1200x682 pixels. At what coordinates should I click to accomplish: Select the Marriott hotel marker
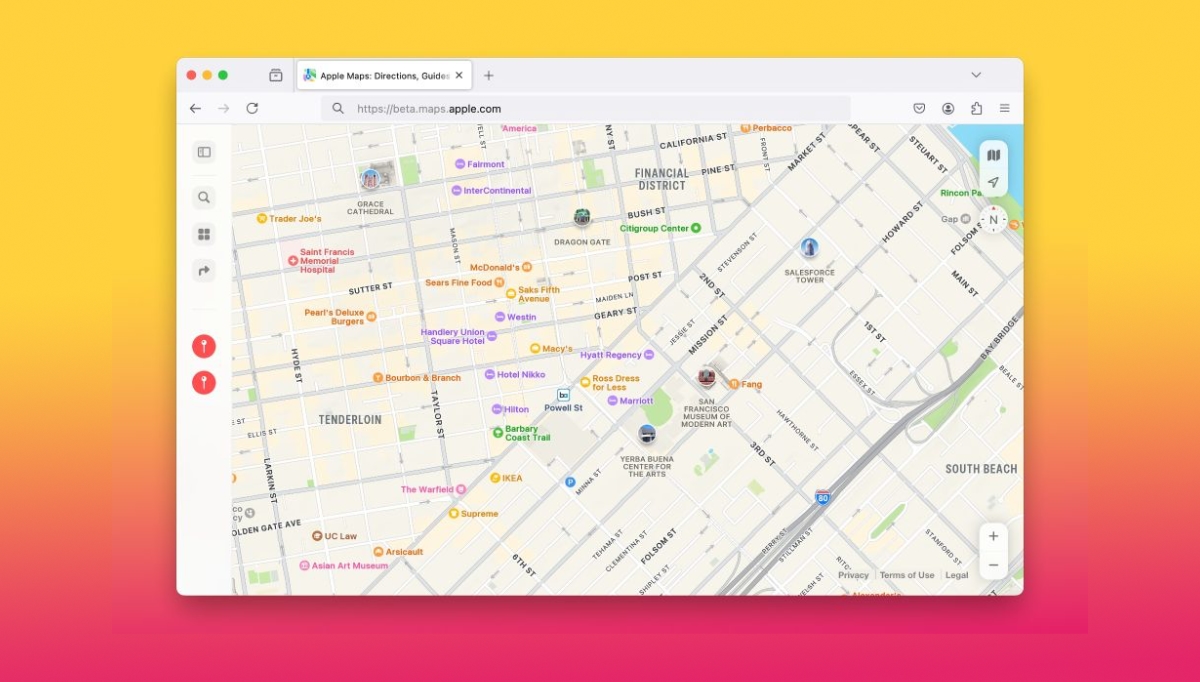click(612, 401)
